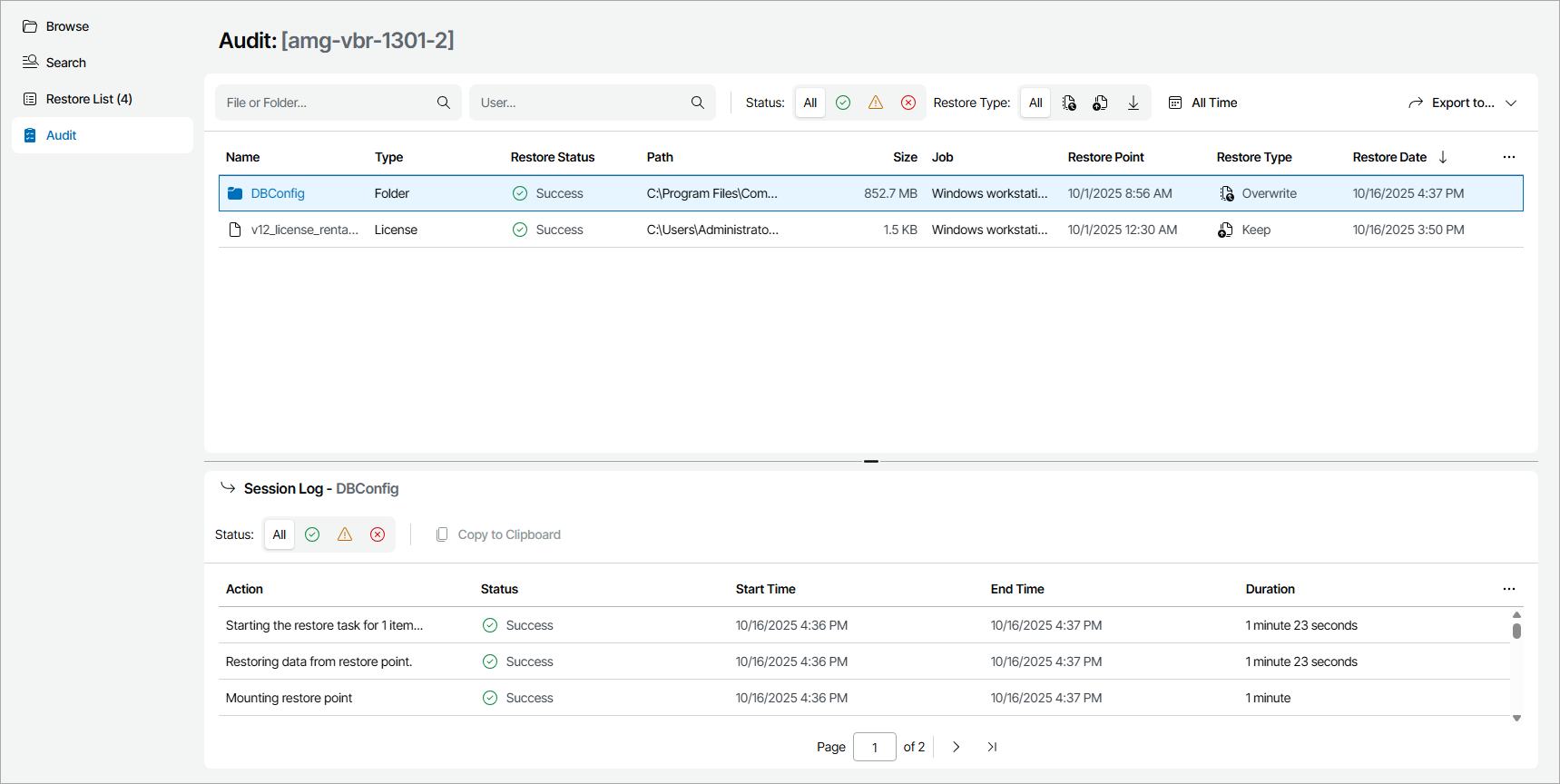The height and width of the screenshot is (784, 1560).
Task: Open the DBConfig folder link
Action: tap(278, 193)
